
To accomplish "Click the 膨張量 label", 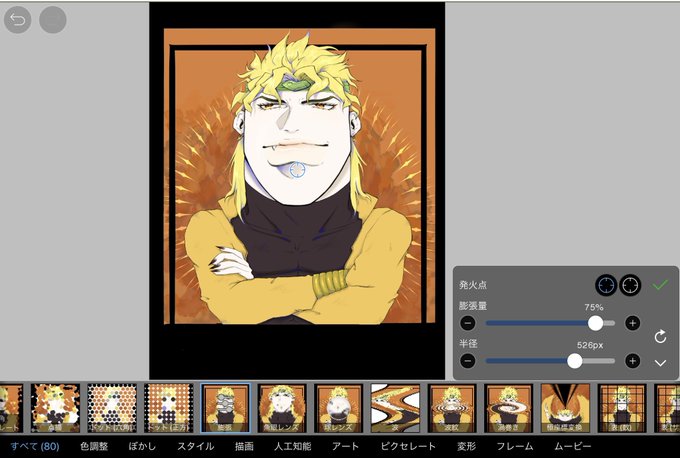I will tap(473, 306).
